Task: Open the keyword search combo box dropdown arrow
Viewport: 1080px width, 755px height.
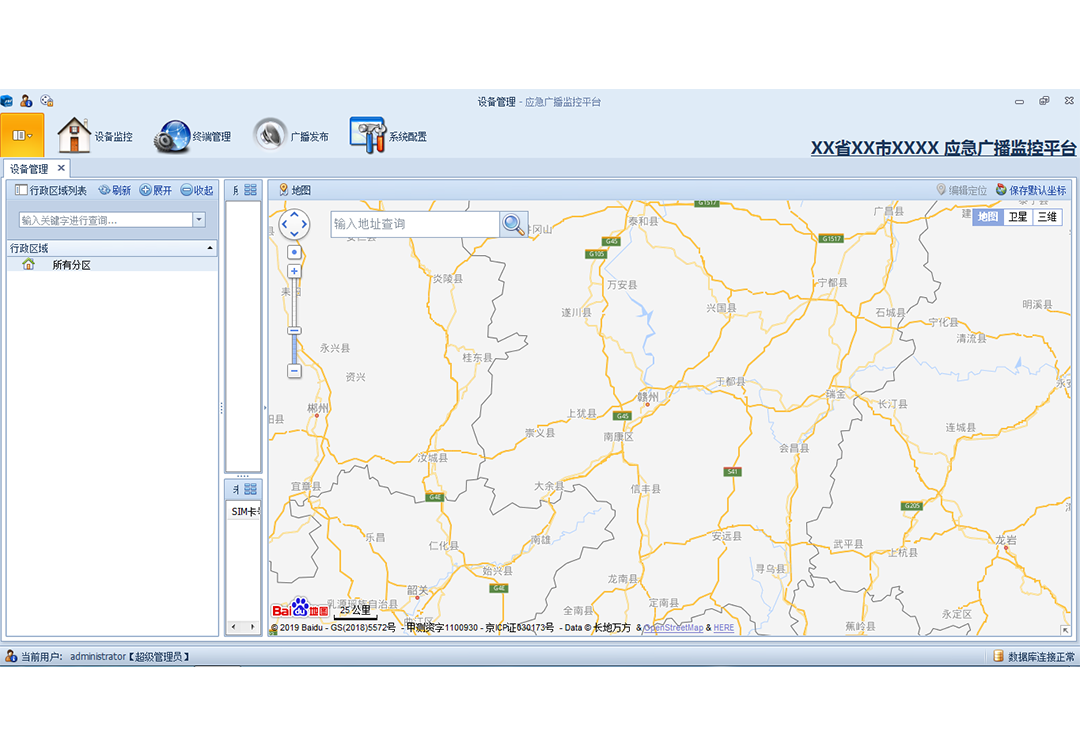Action: click(x=199, y=220)
